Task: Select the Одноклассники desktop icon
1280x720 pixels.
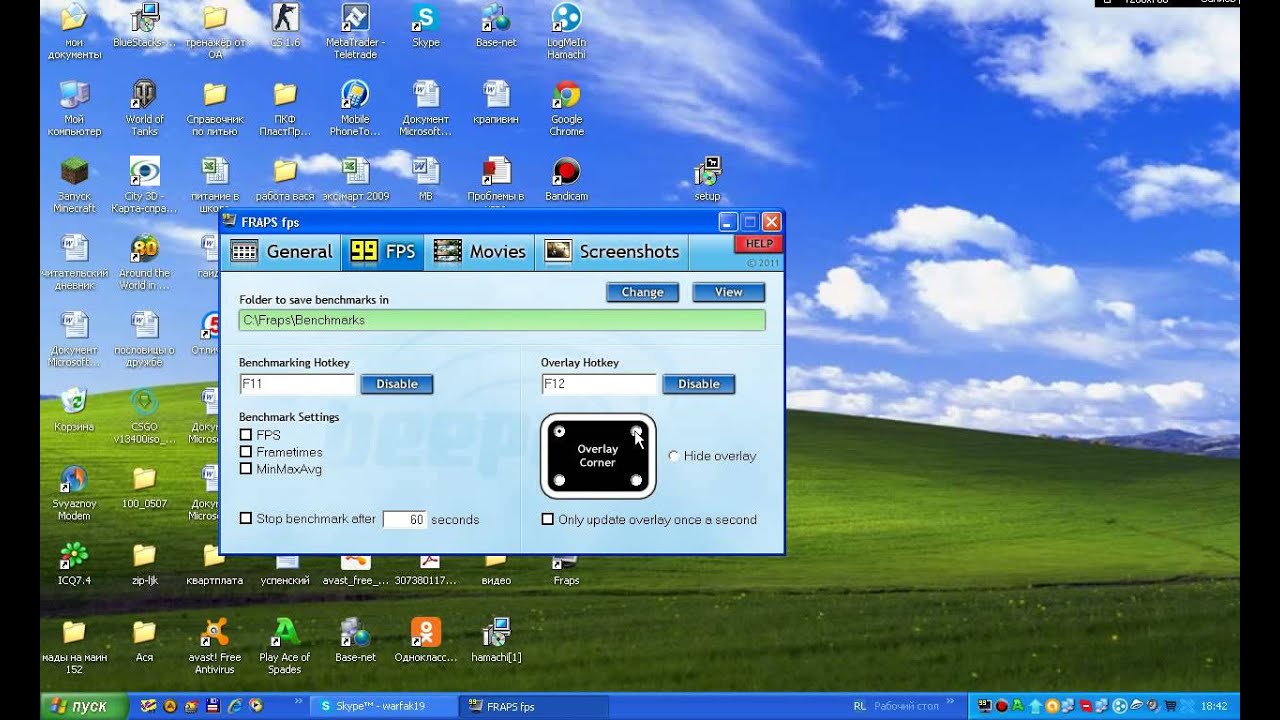Action: click(x=426, y=640)
